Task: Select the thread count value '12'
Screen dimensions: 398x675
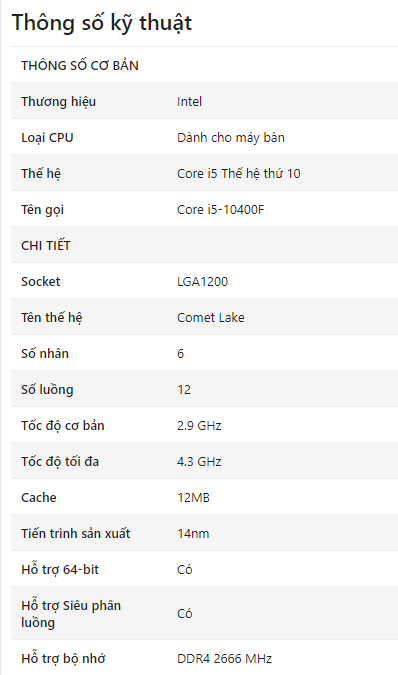Action: (x=184, y=390)
